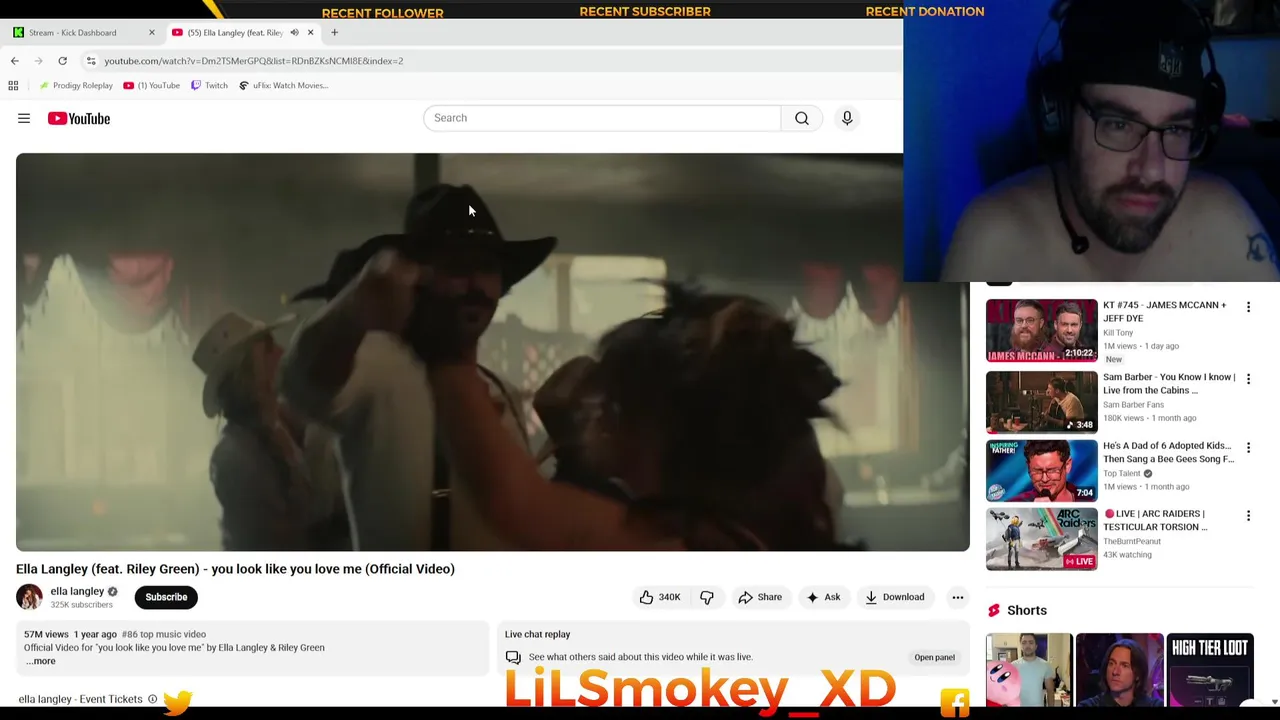Reload the current page
Viewport: 1280px width, 720px height.
pos(62,61)
